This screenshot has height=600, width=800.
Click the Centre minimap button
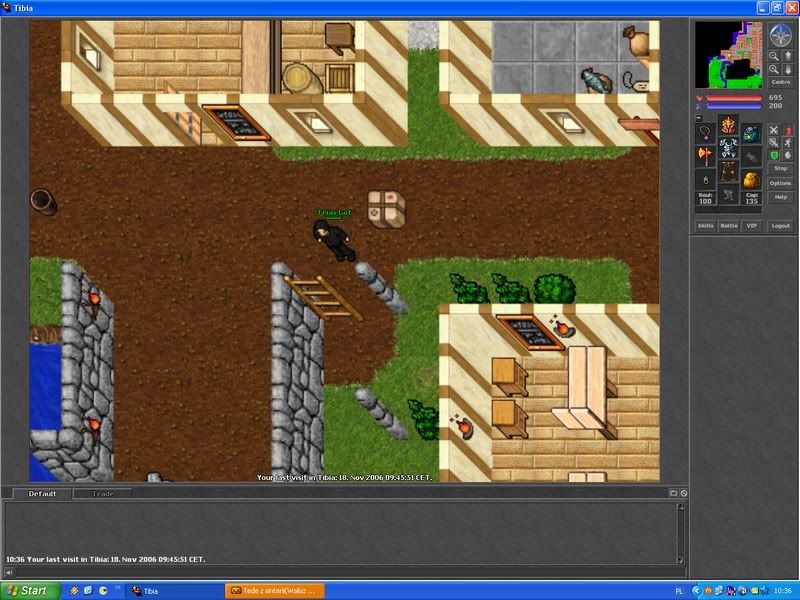[x=781, y=82]
